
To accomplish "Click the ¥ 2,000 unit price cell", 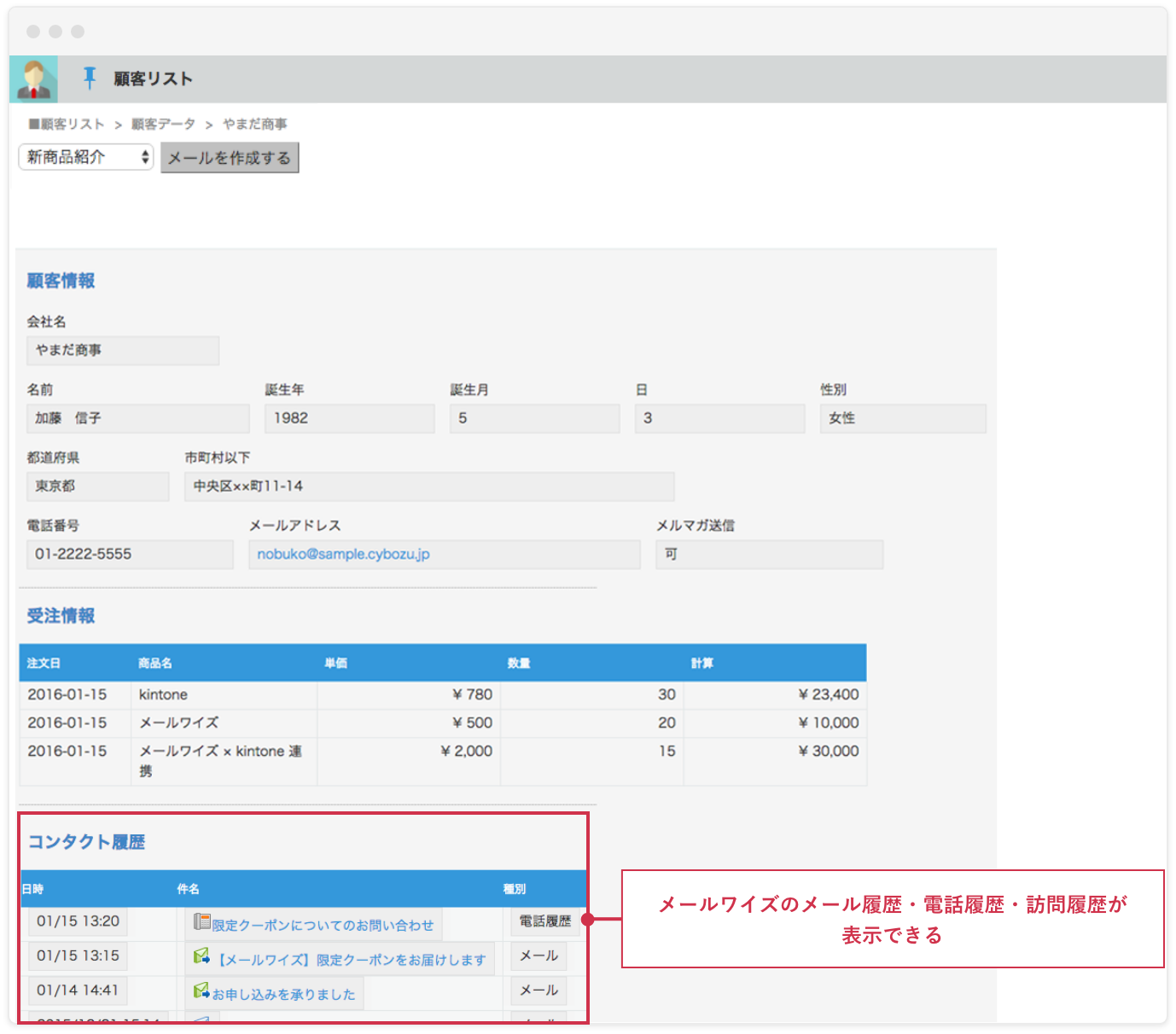I will tap(409, 762).
